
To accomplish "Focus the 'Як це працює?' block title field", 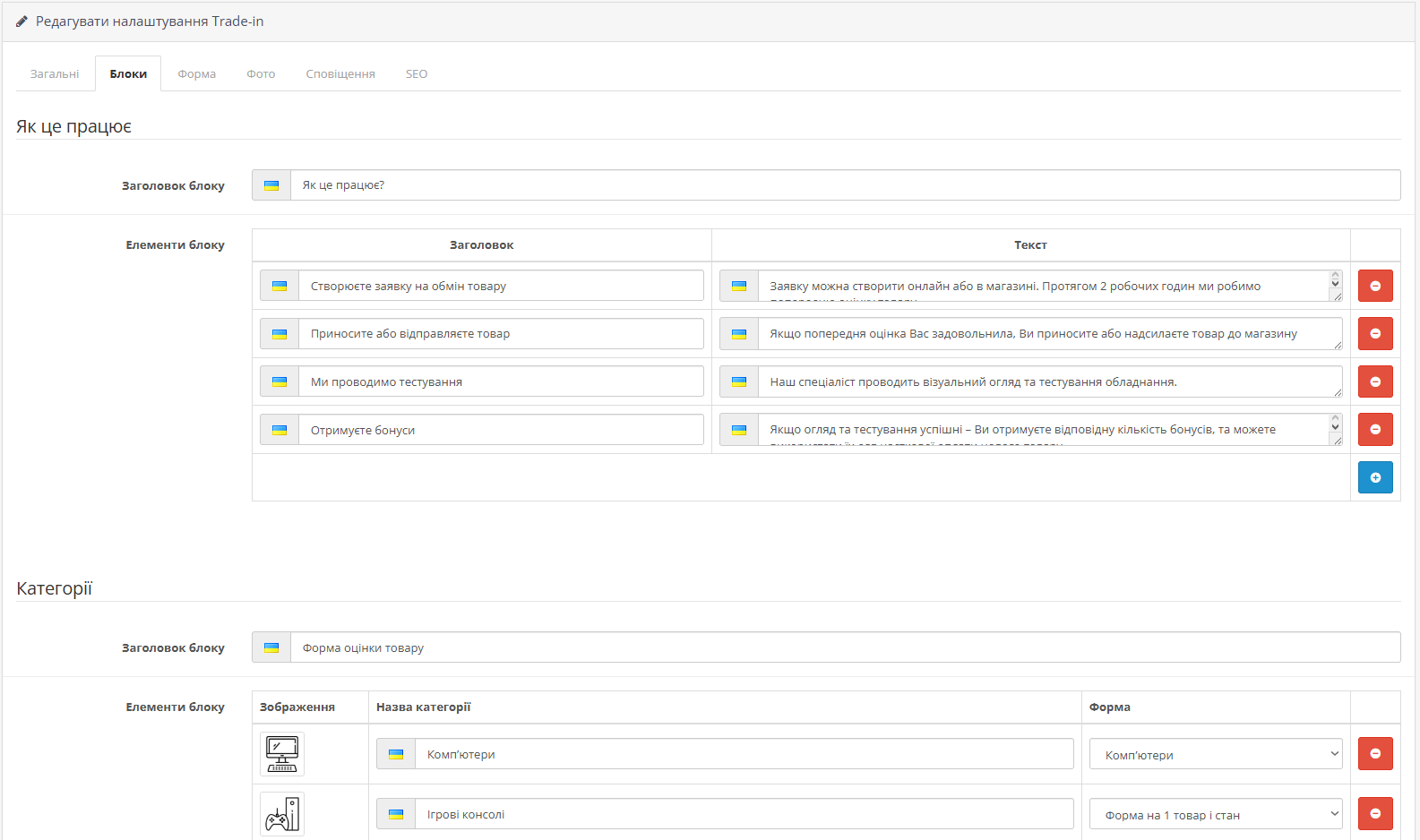I will pos(846,185).
